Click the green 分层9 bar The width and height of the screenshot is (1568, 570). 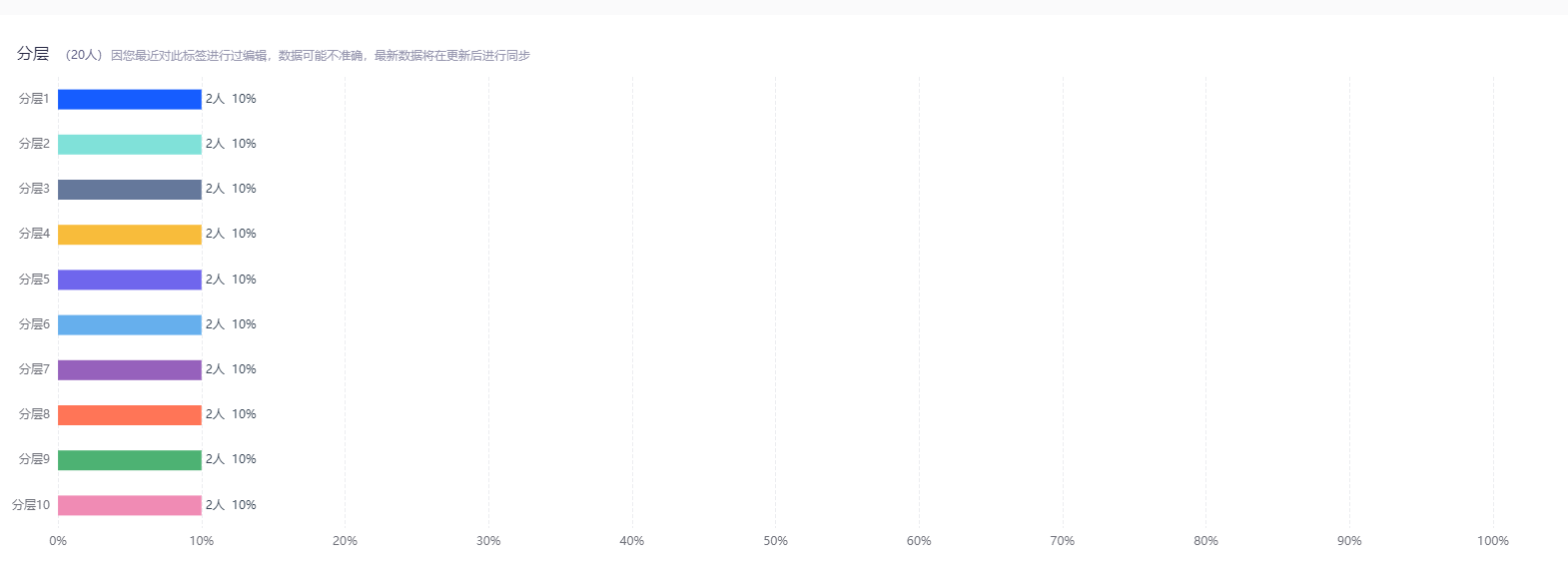pos(130,459)
